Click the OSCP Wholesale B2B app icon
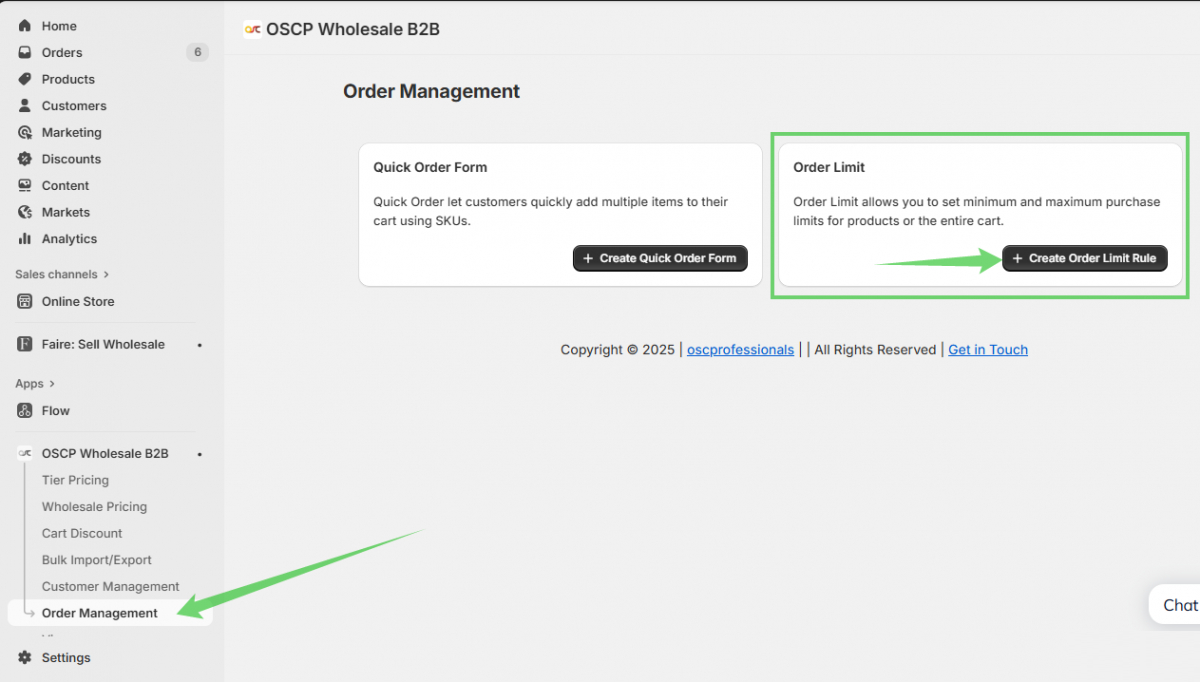This screenshot has height=682, width=1200. (24, 453)
